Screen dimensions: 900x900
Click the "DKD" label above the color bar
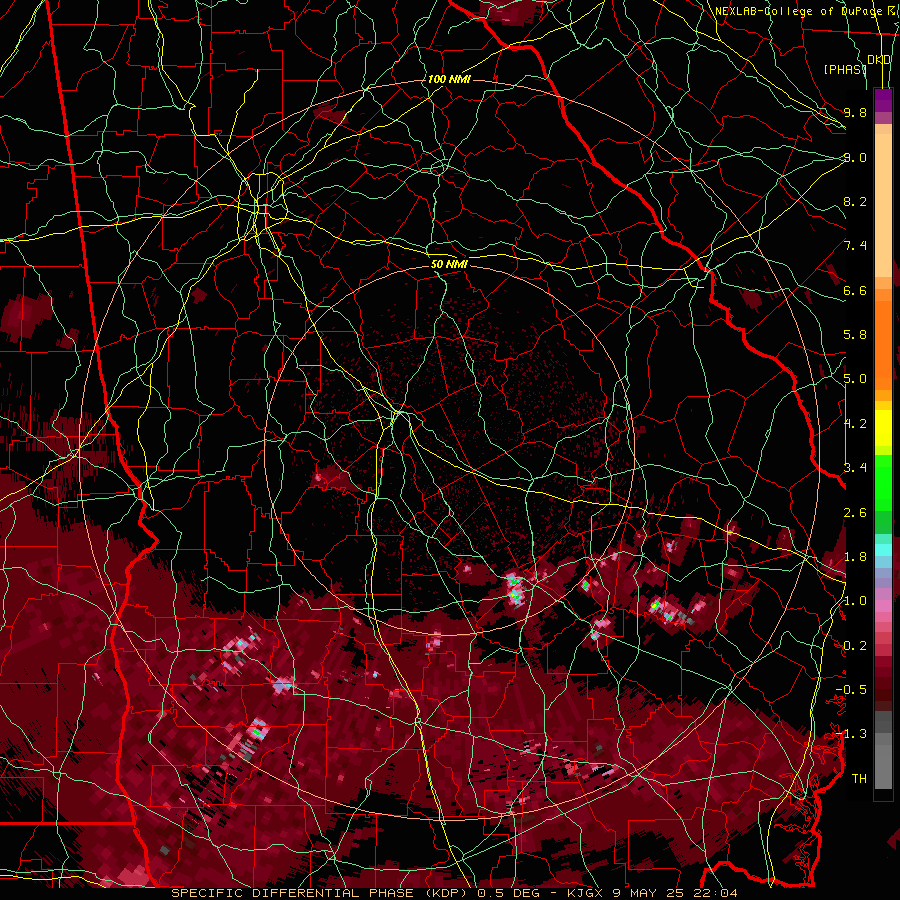(x=879, y=59)
